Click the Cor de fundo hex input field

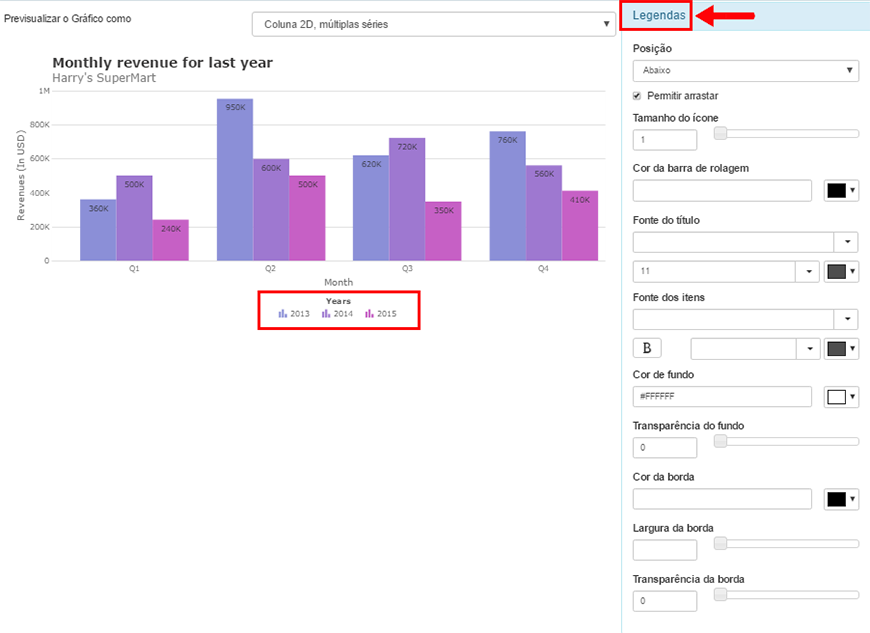point(722,397)
